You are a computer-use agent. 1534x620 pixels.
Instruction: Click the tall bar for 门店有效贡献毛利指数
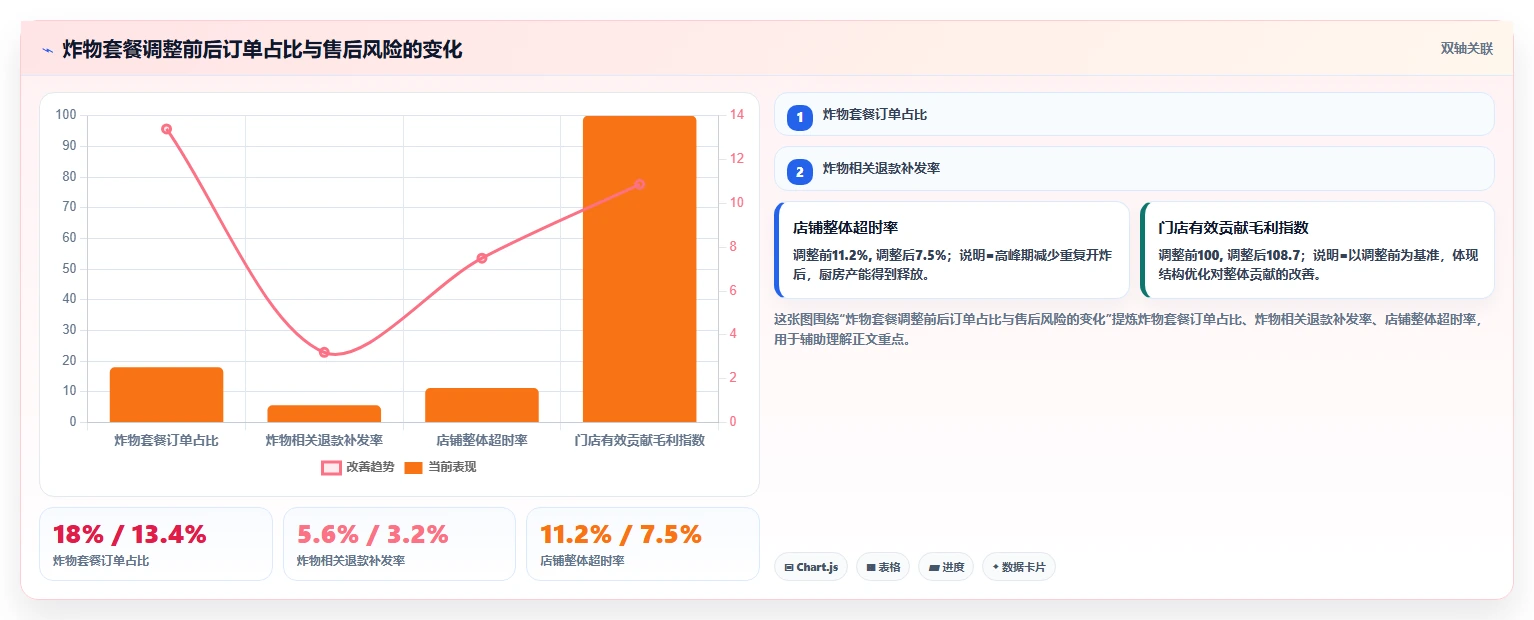tap(639, 269)
